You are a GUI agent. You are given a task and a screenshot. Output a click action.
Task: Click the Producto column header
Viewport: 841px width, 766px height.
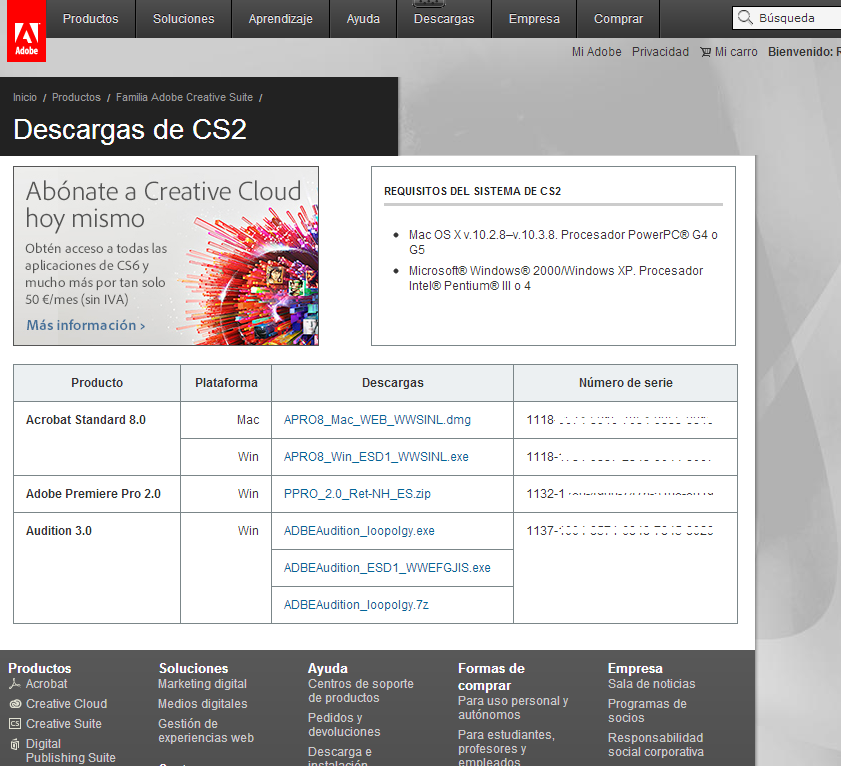[97, 383]
